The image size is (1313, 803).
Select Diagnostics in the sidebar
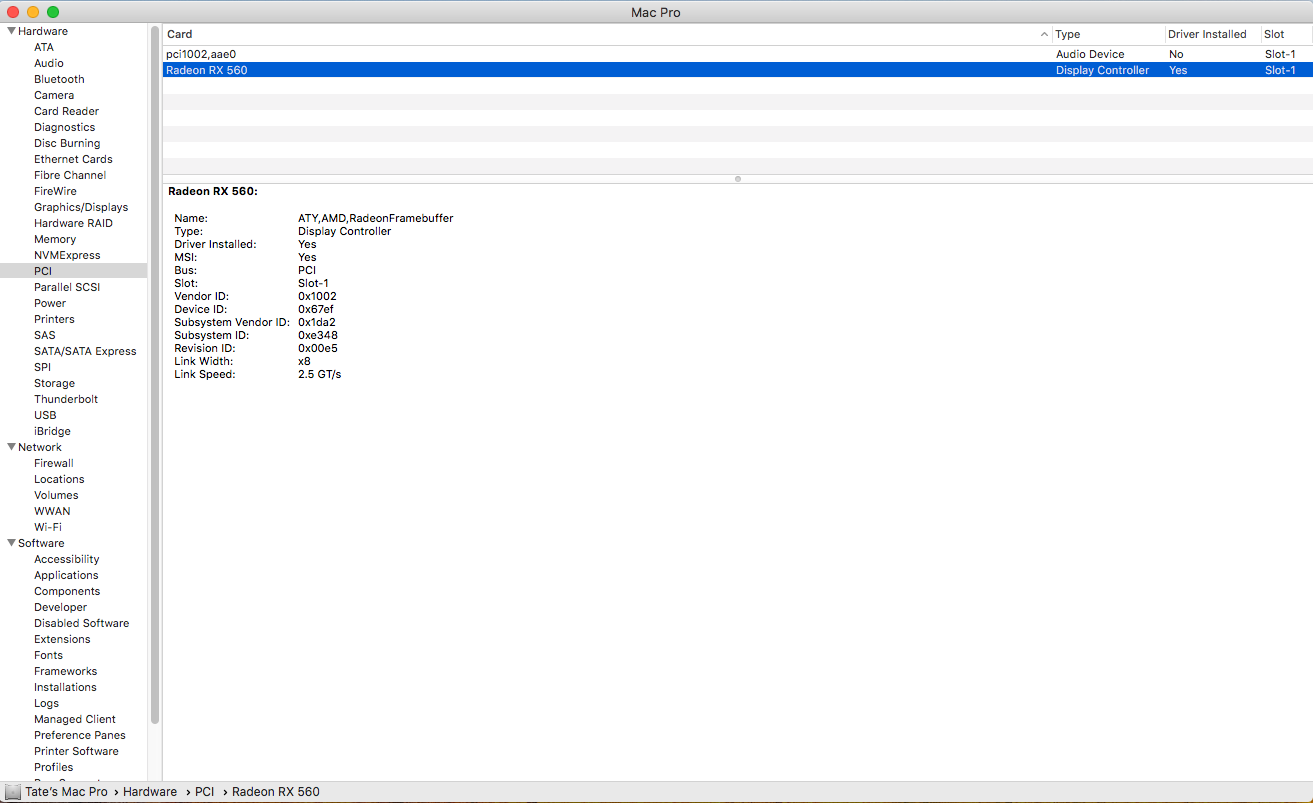65,127
